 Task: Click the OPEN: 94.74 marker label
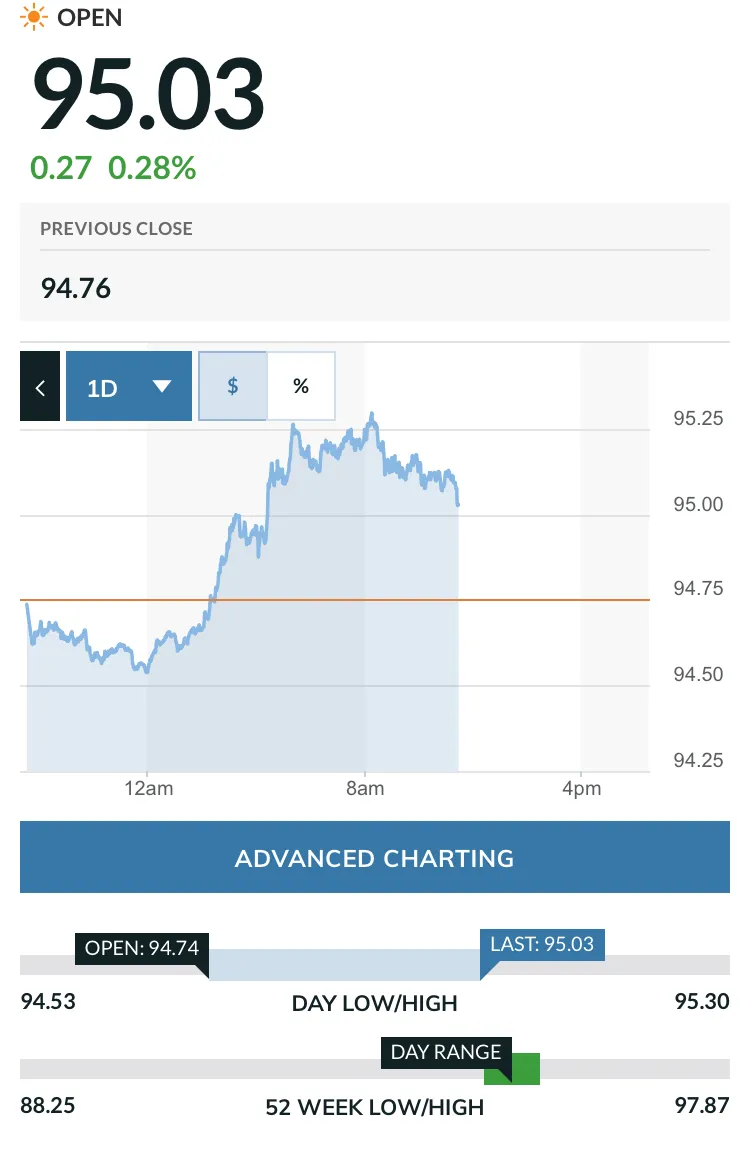point(142,948)
